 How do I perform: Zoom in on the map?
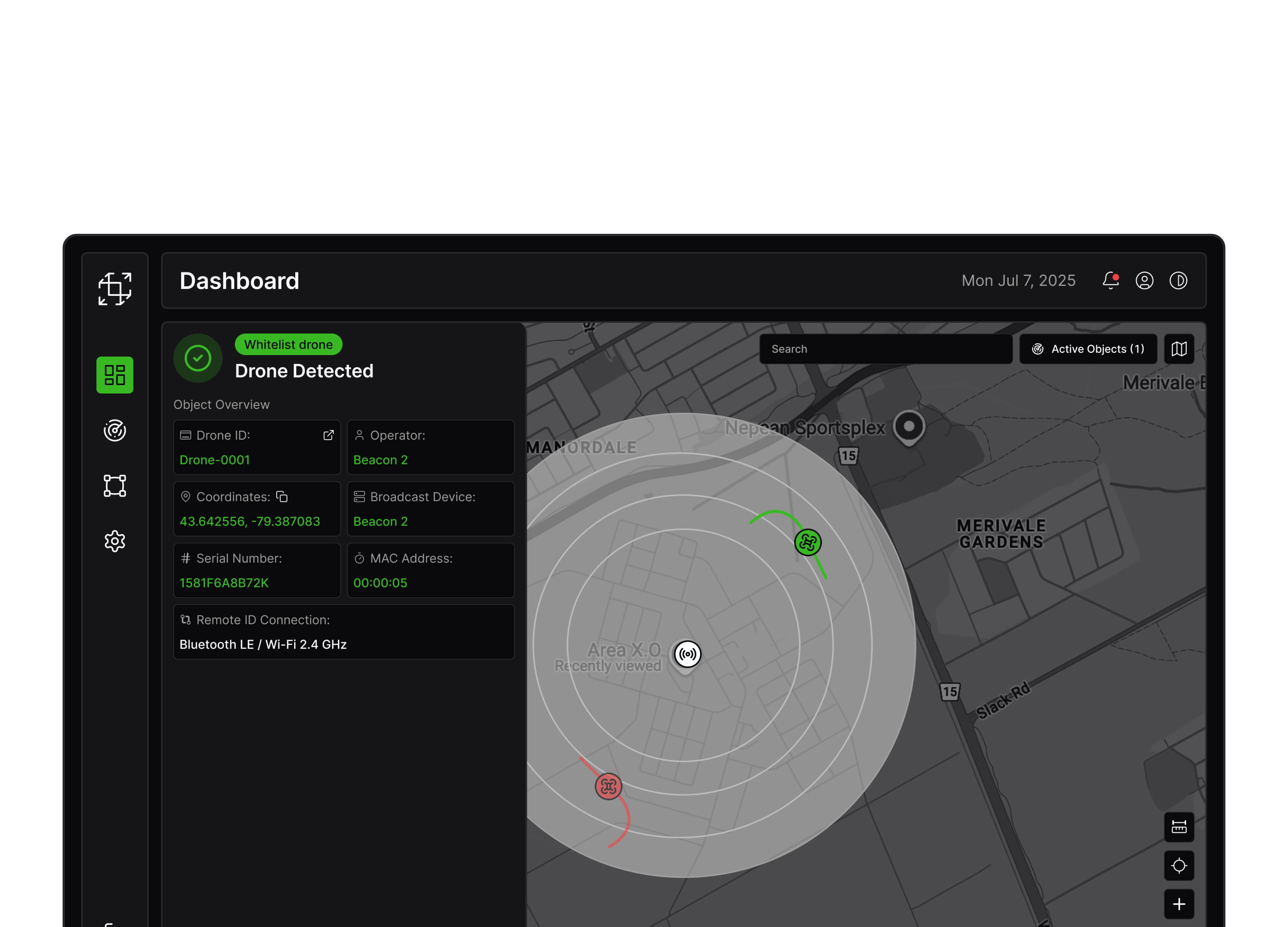[x=1179, y=904]
